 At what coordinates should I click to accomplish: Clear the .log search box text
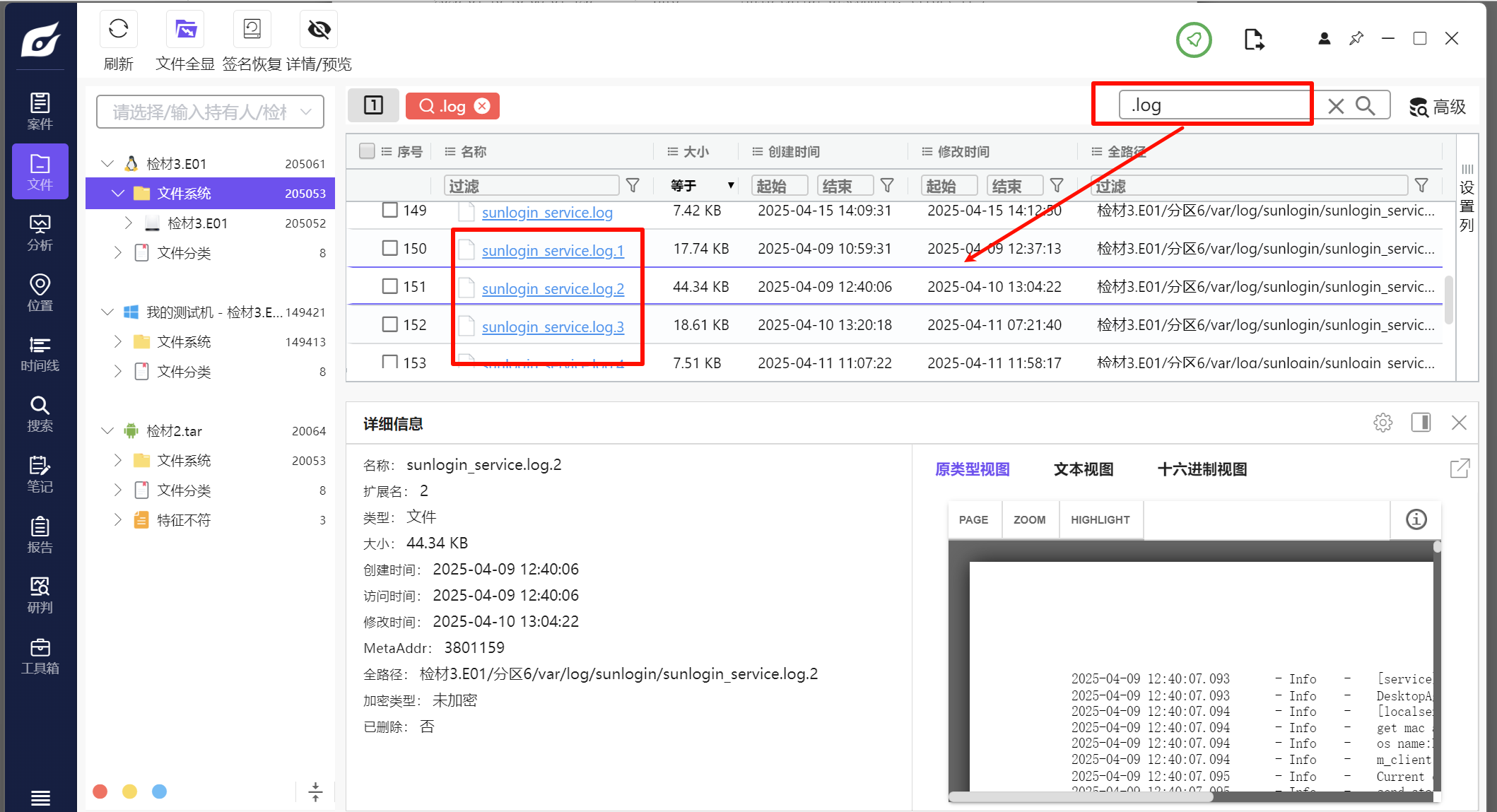pyautogui.click(x=1336, y=106)
